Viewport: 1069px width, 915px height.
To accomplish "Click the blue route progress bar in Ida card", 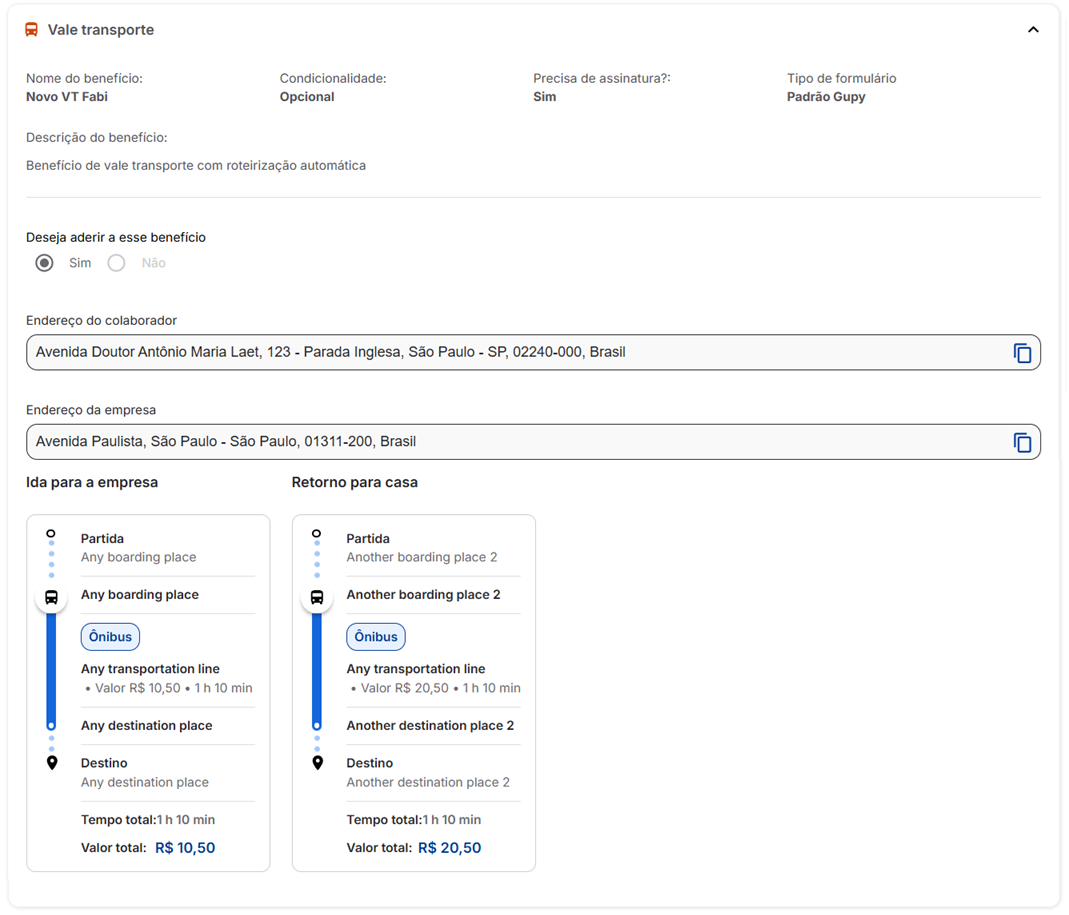I will [x=51, y=665].
